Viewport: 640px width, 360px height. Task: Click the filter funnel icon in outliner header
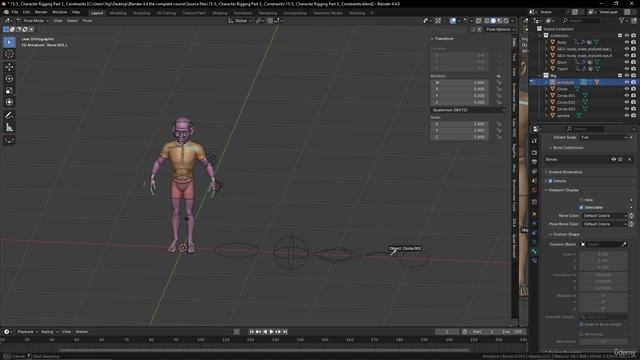click(622, 20)
